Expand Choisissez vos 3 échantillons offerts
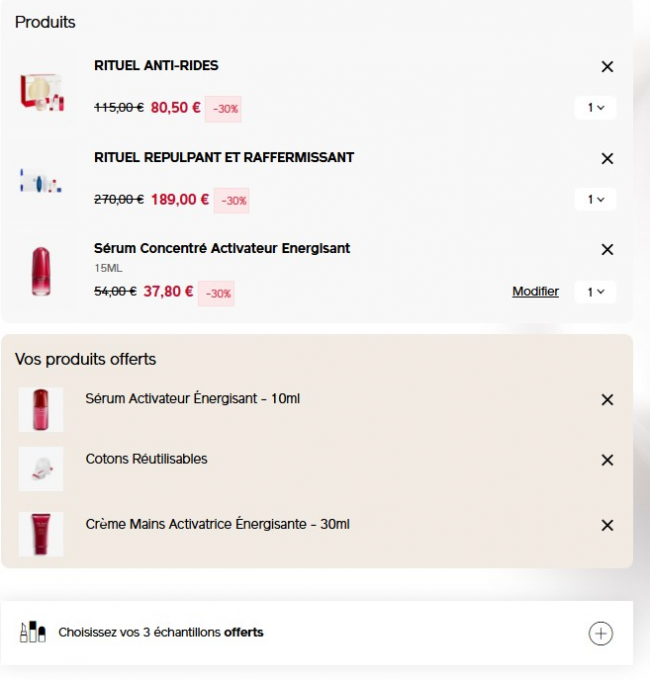Screen dimensions: 650x680 pos(161,632)
